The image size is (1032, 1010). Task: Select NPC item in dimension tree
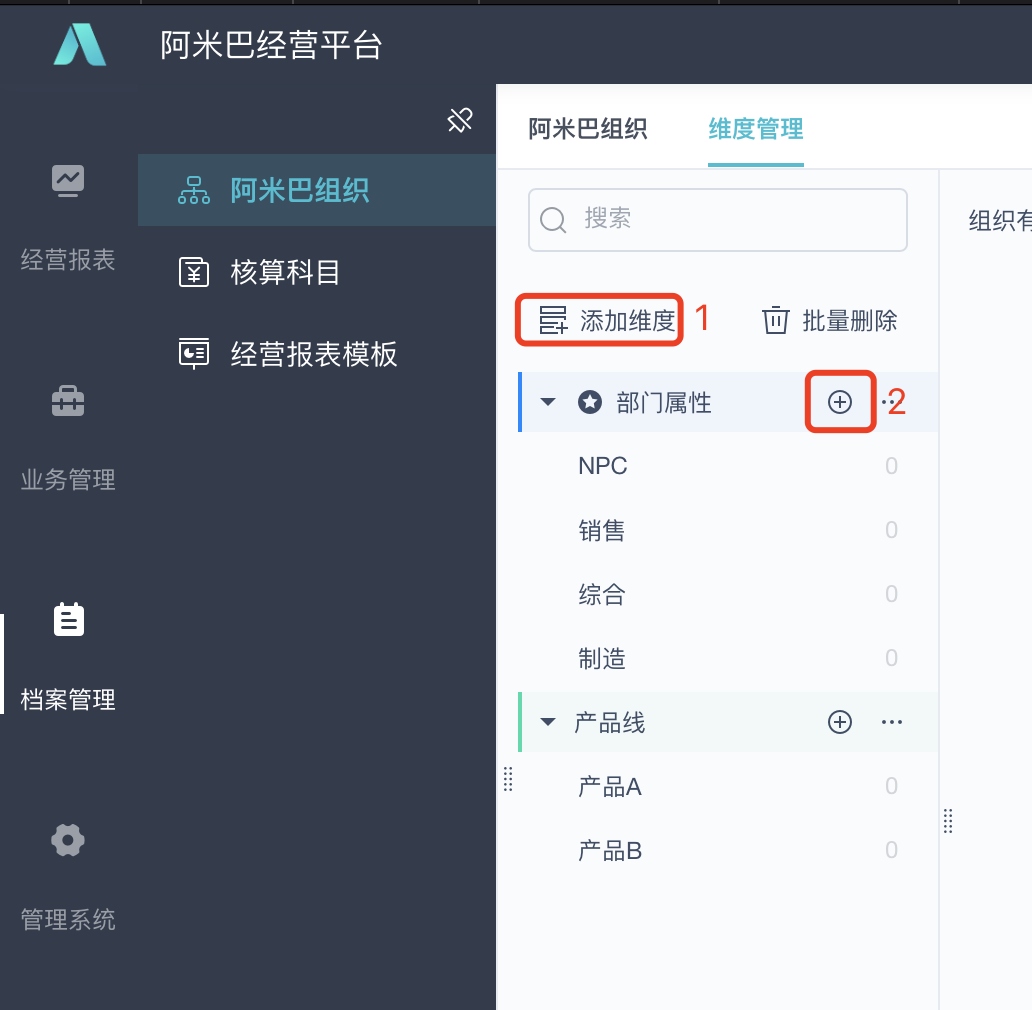coord(603,466)
